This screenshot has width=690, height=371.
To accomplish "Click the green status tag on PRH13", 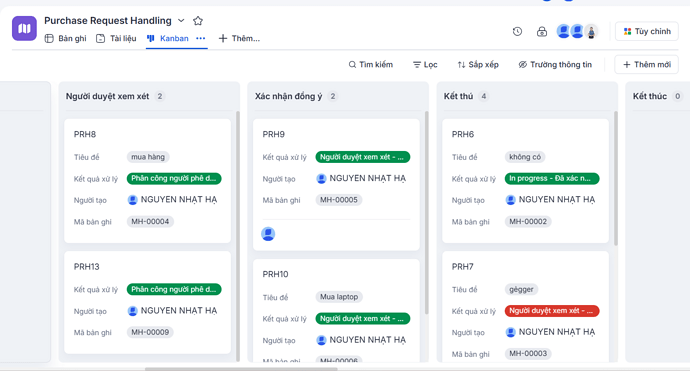I will tap(174, 290).
